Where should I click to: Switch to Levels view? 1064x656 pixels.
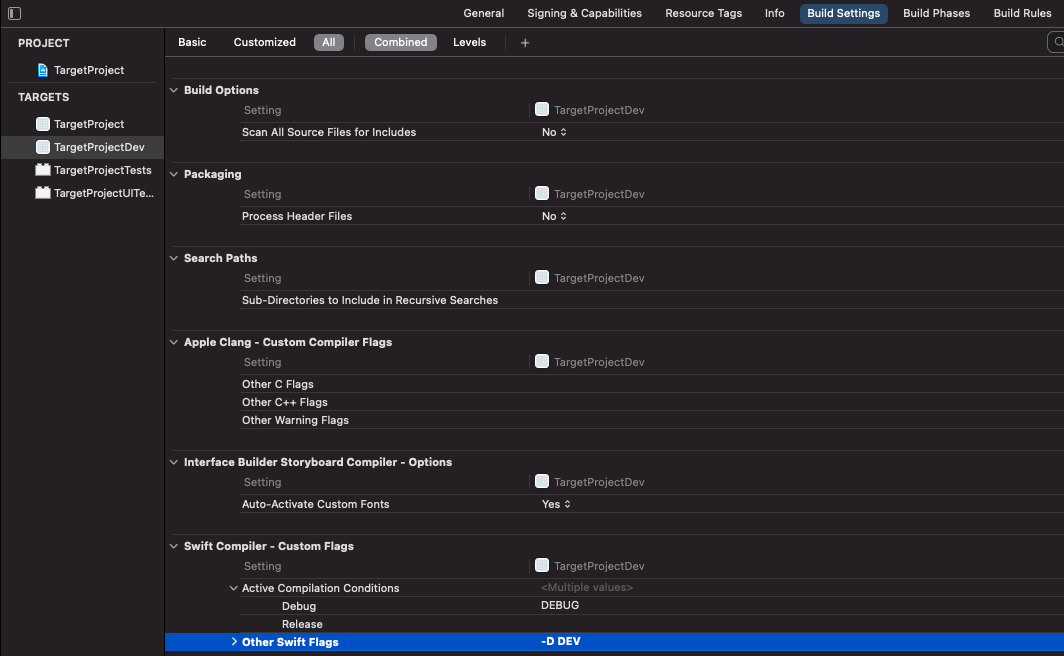point(470,42)
